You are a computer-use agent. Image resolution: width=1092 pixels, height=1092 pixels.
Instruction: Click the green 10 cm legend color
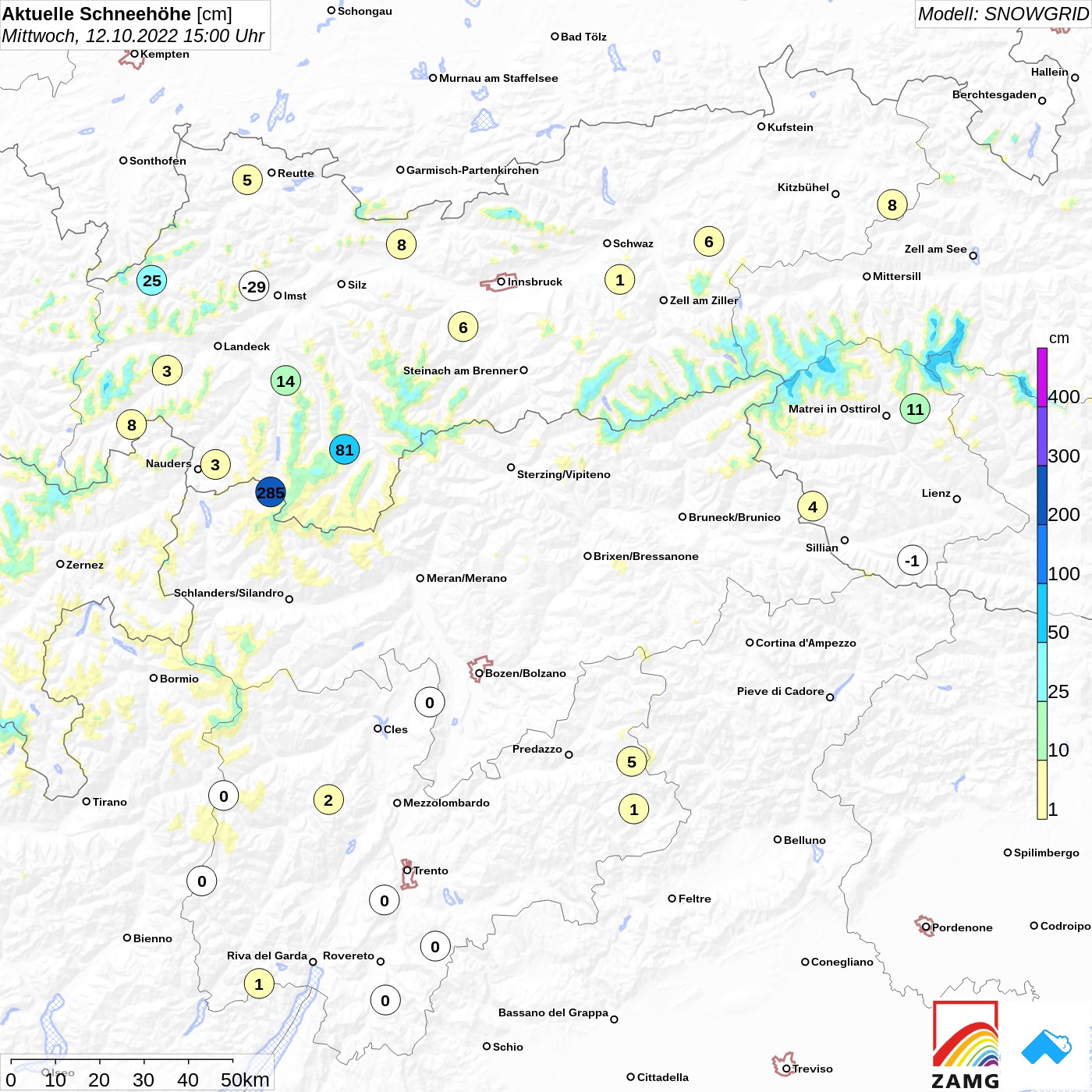coord(1042,731)
